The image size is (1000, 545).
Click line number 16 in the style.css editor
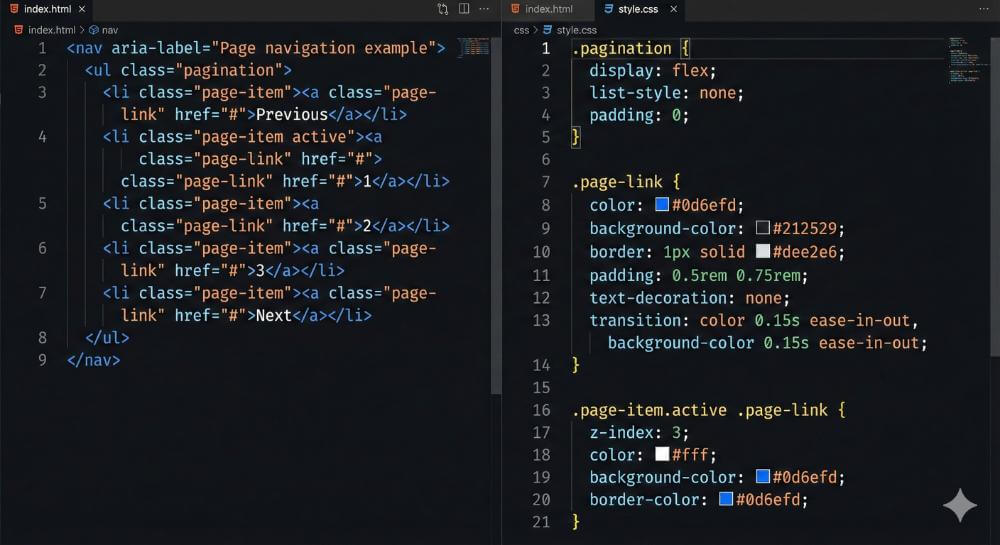click(x=541, y=411)
